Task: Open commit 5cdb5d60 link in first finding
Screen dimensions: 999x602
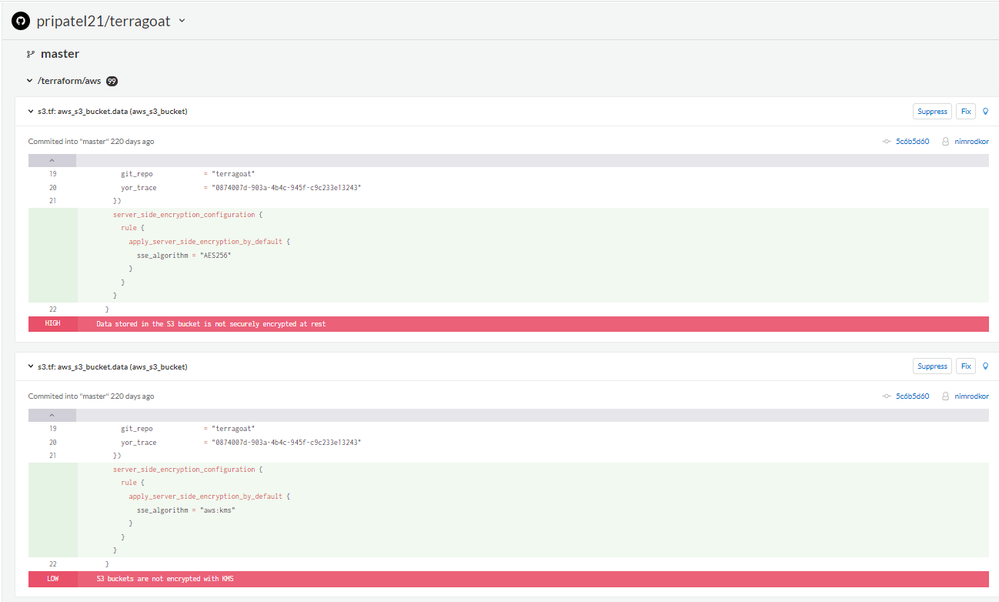Action: click(911, 142)
